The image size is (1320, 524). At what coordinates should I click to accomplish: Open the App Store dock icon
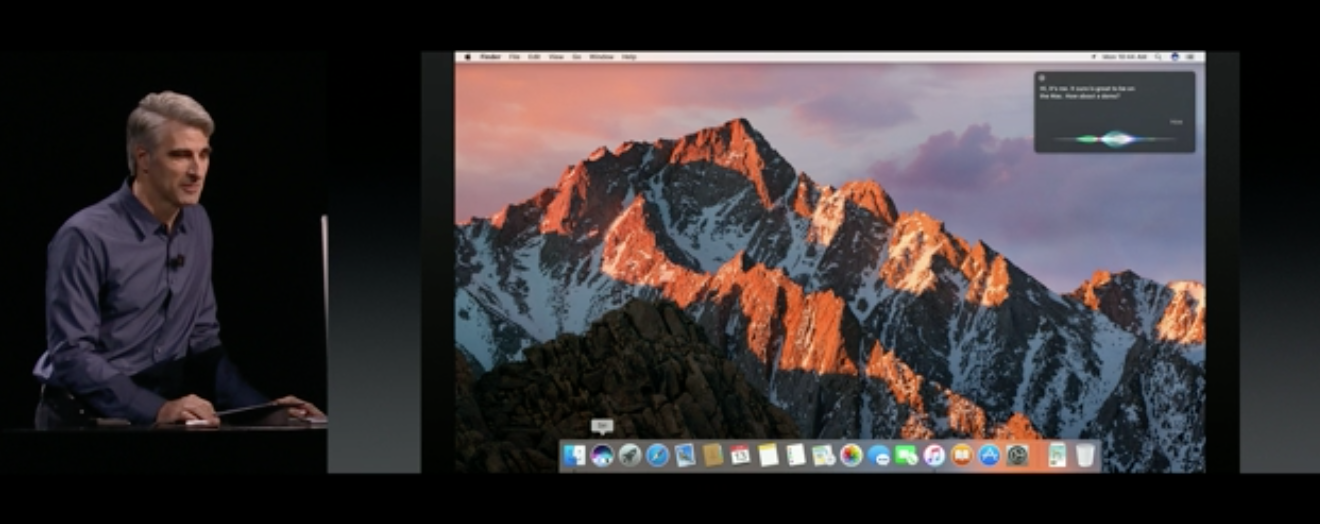click(x=989, y=456)
